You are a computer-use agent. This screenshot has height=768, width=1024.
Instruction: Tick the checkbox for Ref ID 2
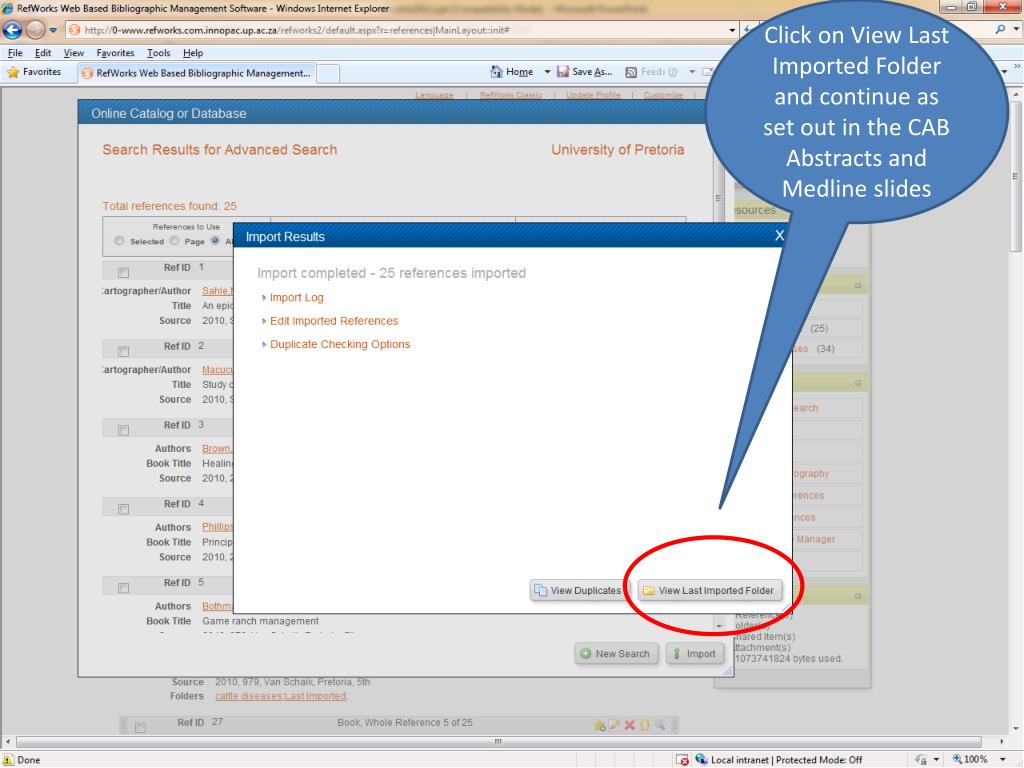123,351
